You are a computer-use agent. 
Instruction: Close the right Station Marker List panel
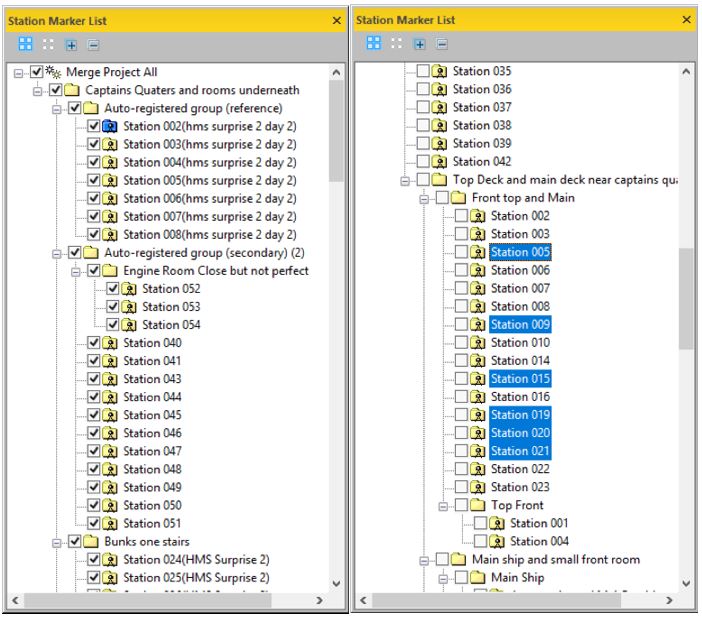(686, 19)
